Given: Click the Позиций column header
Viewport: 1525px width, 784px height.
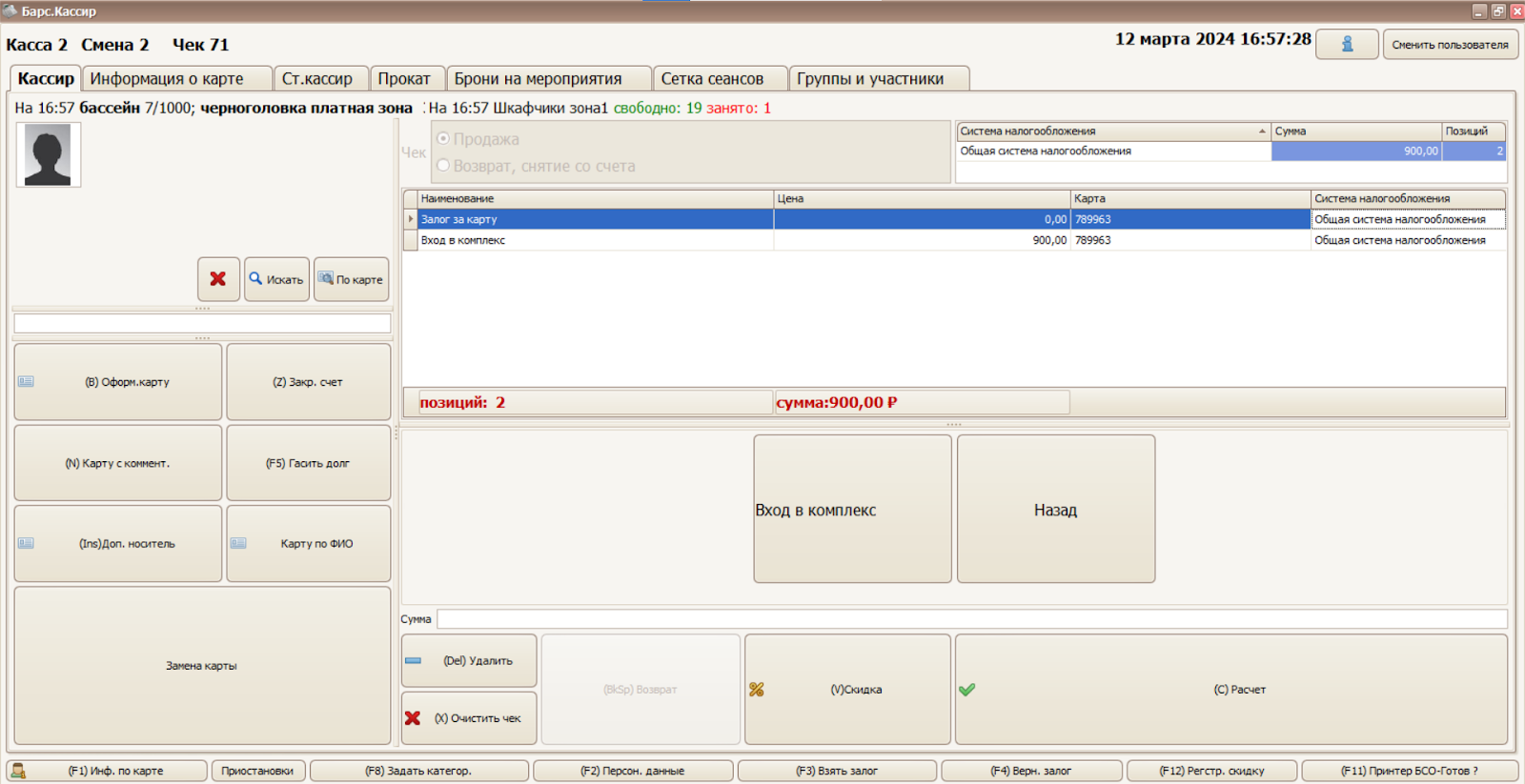Looking at the screenshot, I should [1474, 131].
